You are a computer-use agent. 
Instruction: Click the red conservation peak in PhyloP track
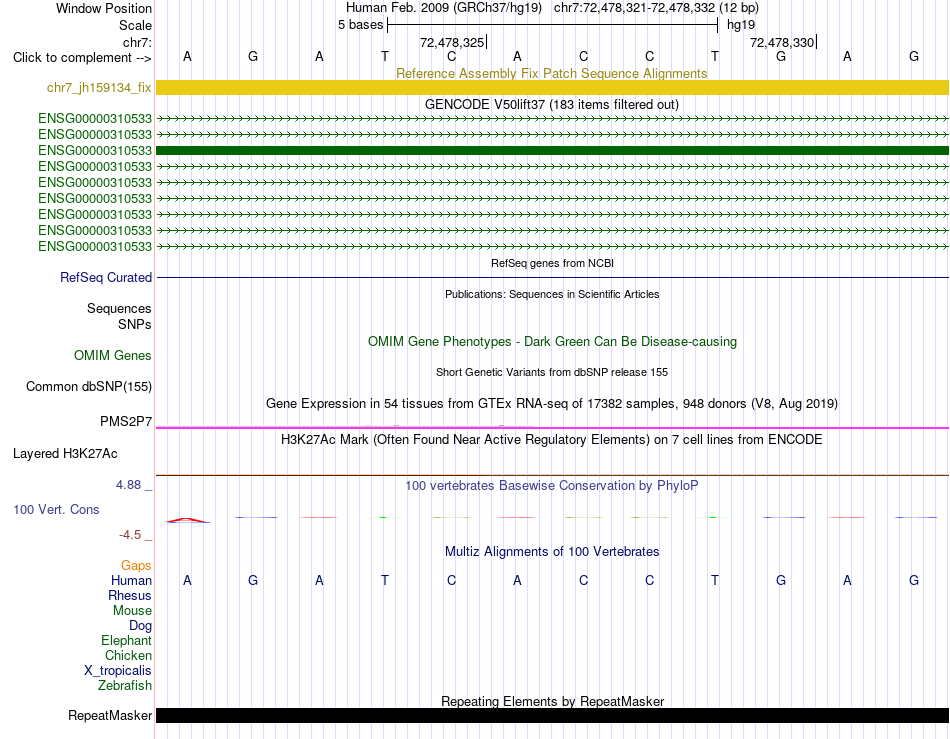click(x=188, y=520)
